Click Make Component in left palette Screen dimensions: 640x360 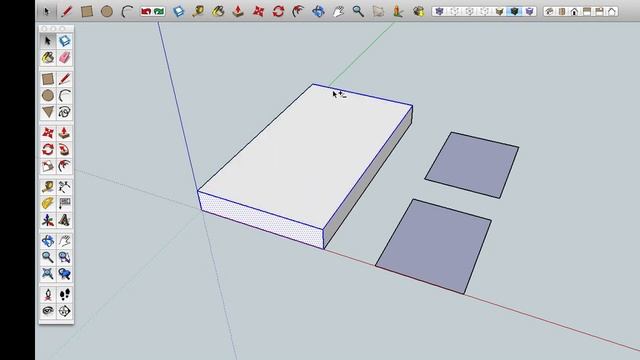tap(64, 41)
